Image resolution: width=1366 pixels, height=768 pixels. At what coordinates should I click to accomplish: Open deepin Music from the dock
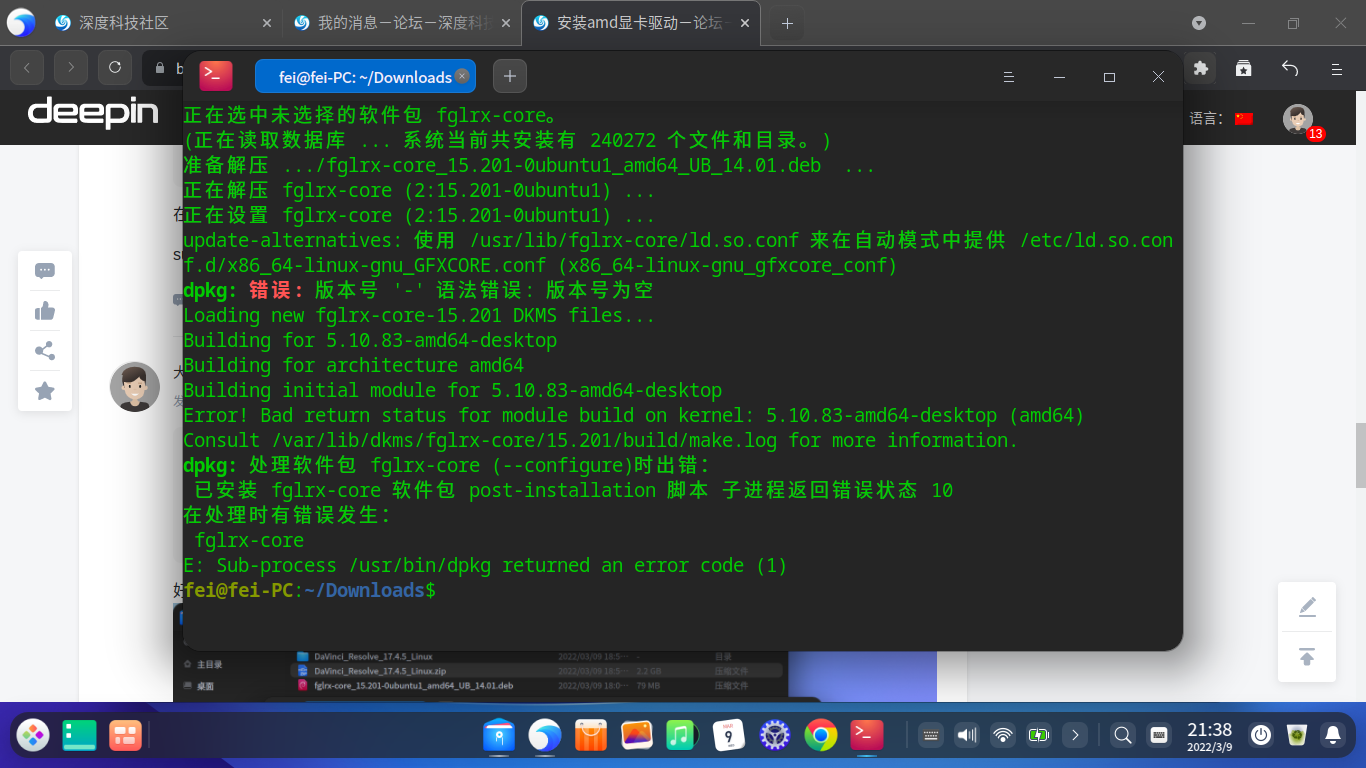point(682,735)
